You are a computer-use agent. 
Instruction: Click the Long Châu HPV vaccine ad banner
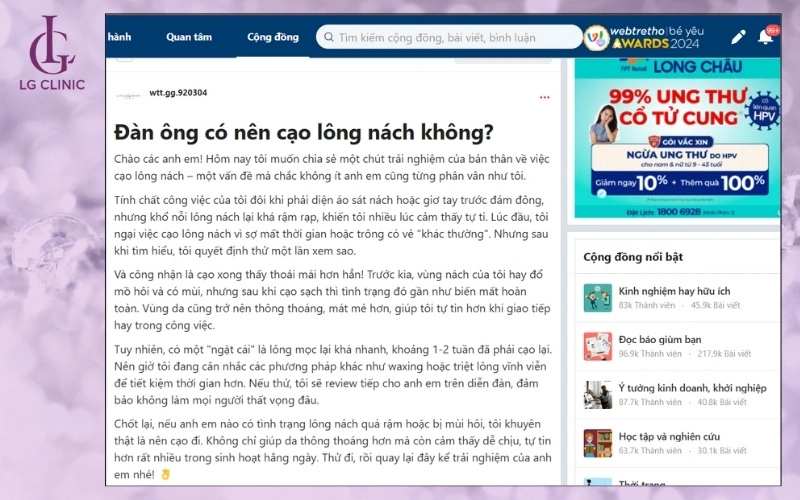coord(677,138)
